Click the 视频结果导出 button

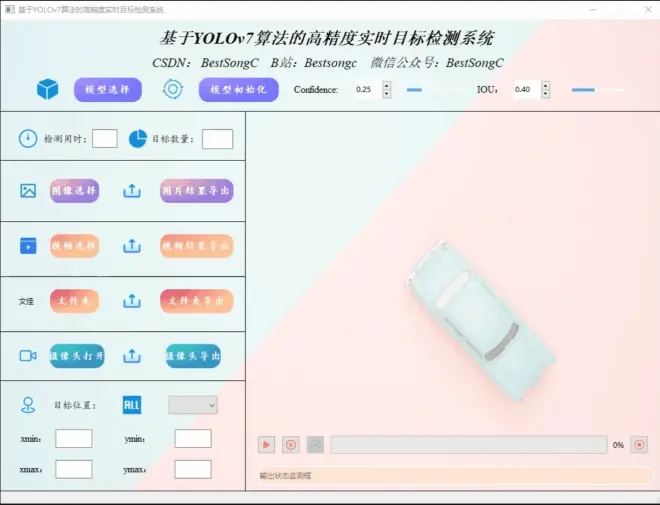(x=197, y=245)
